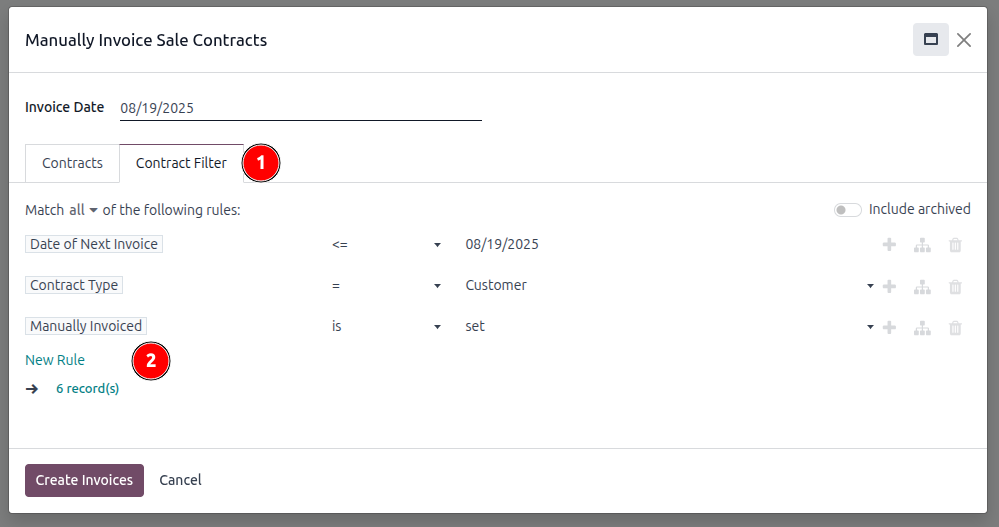Toggle the Include archived switch
The image size is (999, 527).
[847, 210]
